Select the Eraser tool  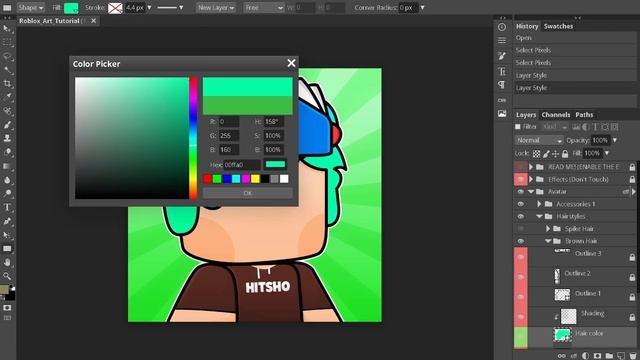7,153
